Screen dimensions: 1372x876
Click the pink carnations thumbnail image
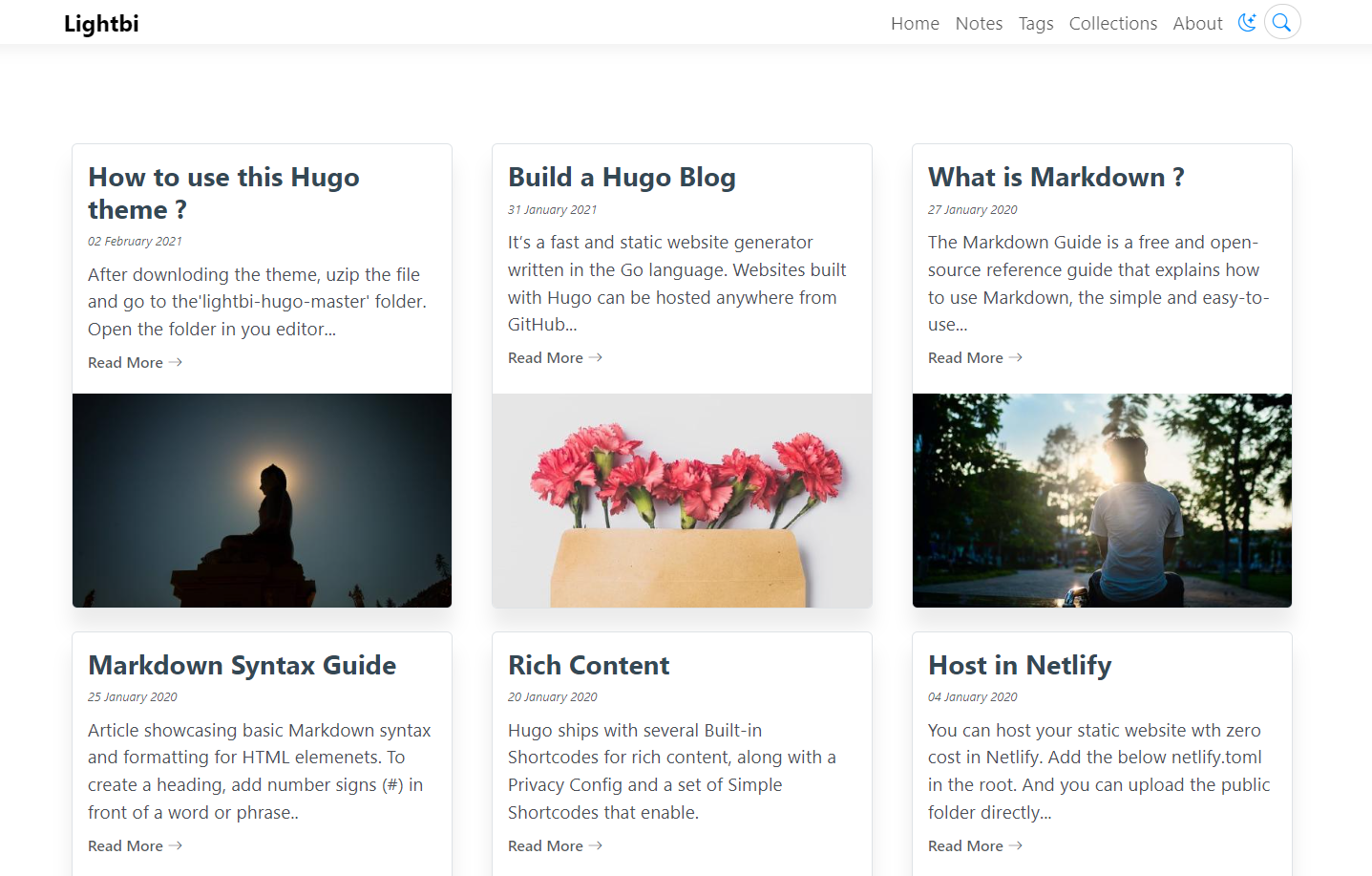coord(682,501)
